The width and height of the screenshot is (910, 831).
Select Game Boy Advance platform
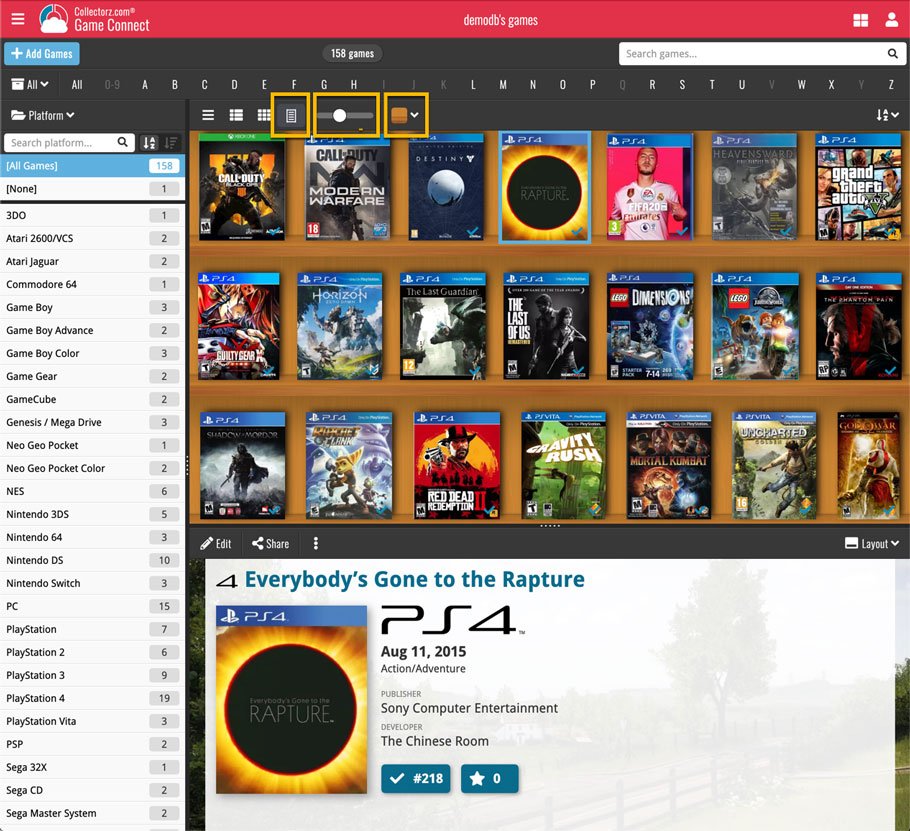click(92, 330)
